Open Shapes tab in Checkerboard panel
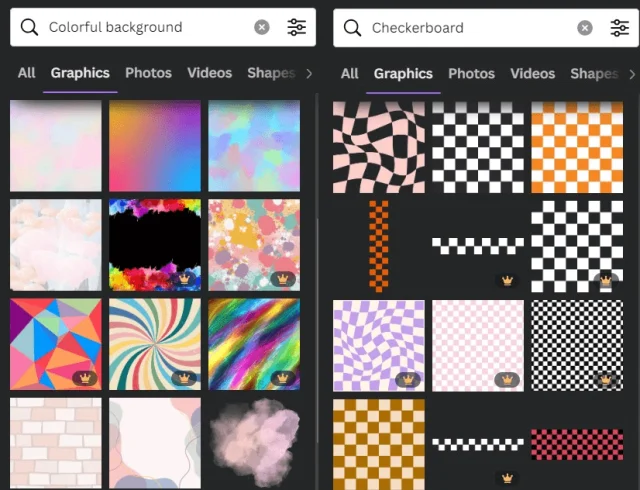The image size is (640, 490). [x=594, y=74]
